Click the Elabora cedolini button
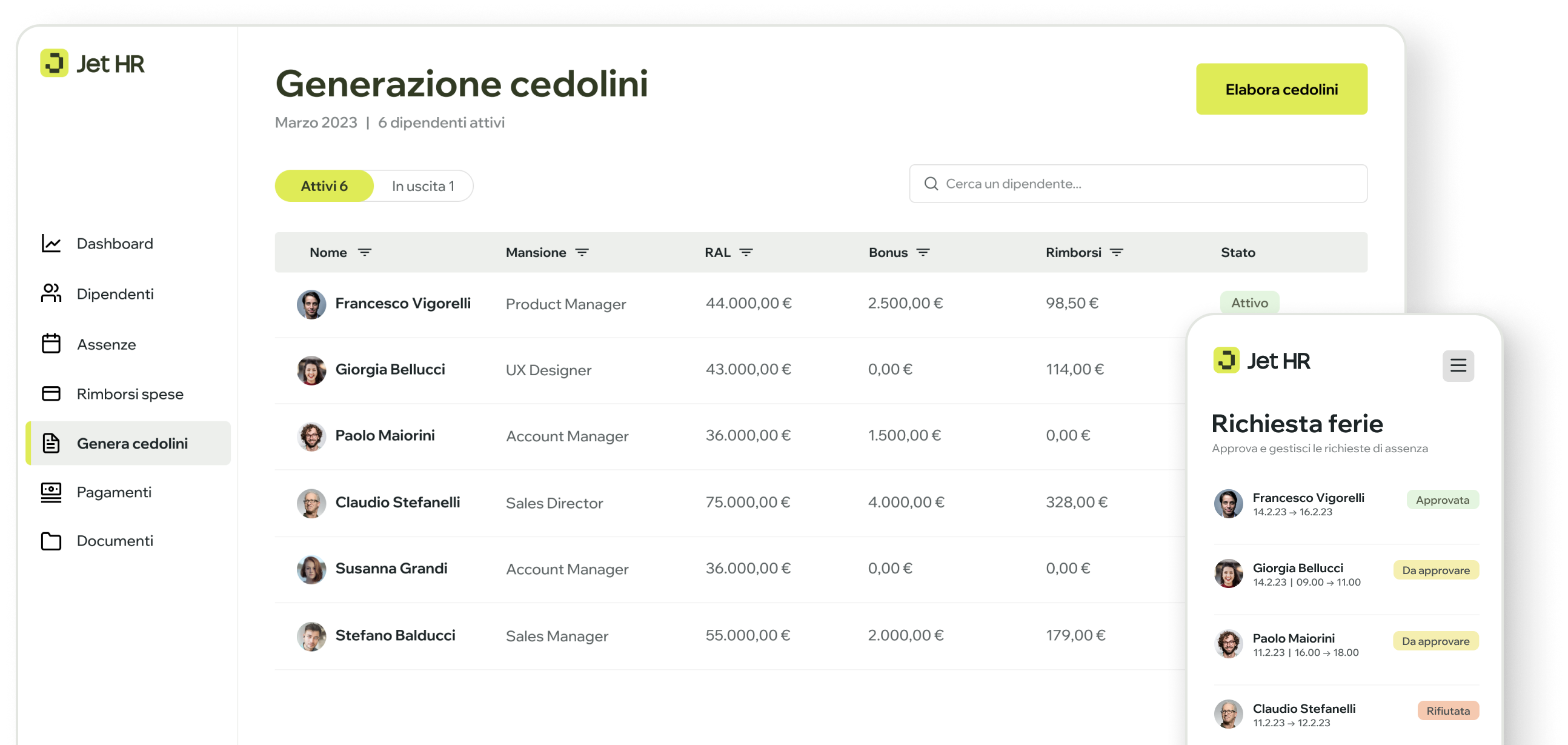1568x745 pixels. (1281, 89)
